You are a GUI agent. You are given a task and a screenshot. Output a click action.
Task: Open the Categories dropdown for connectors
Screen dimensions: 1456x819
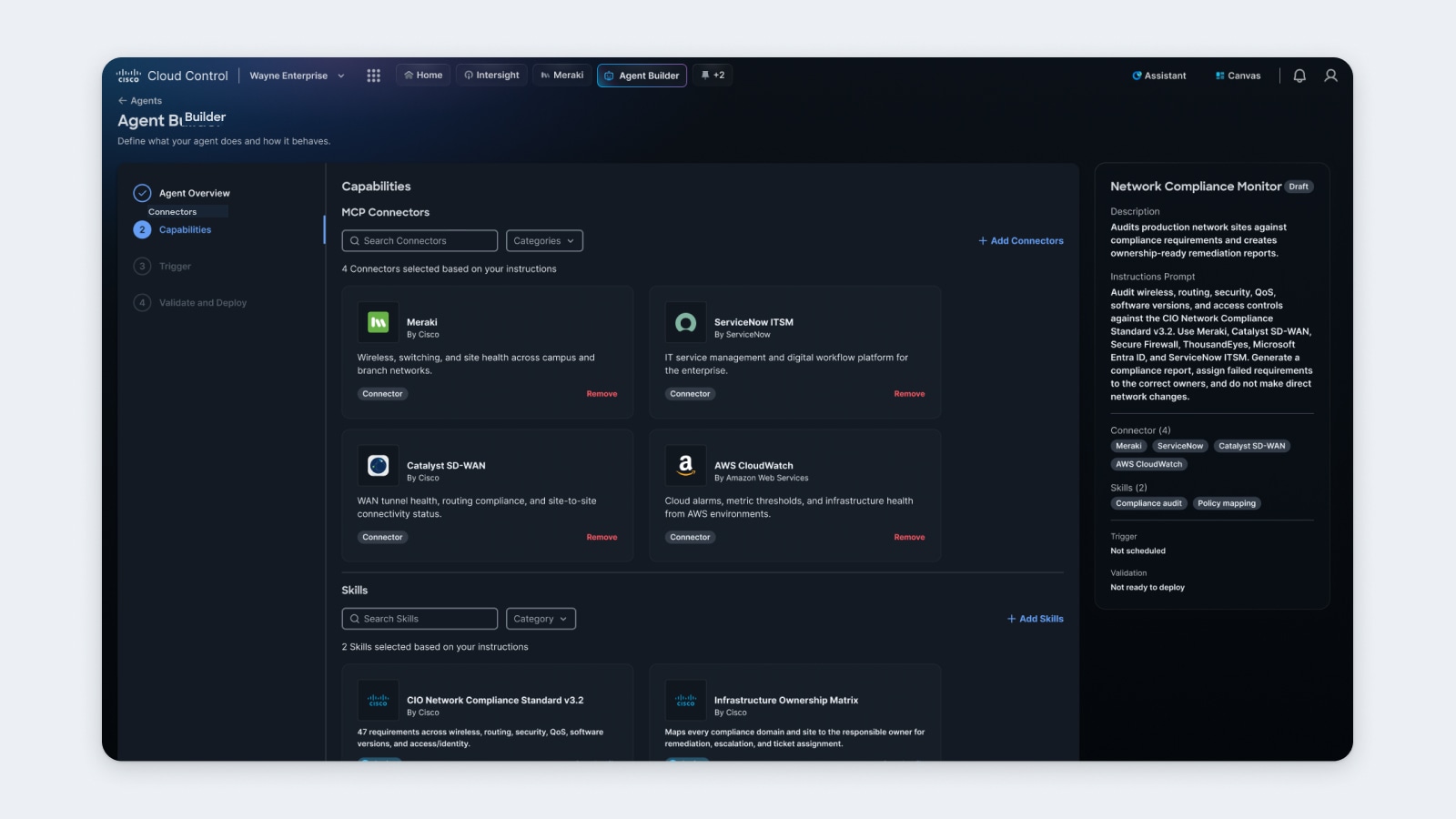(x=544, y=241)
